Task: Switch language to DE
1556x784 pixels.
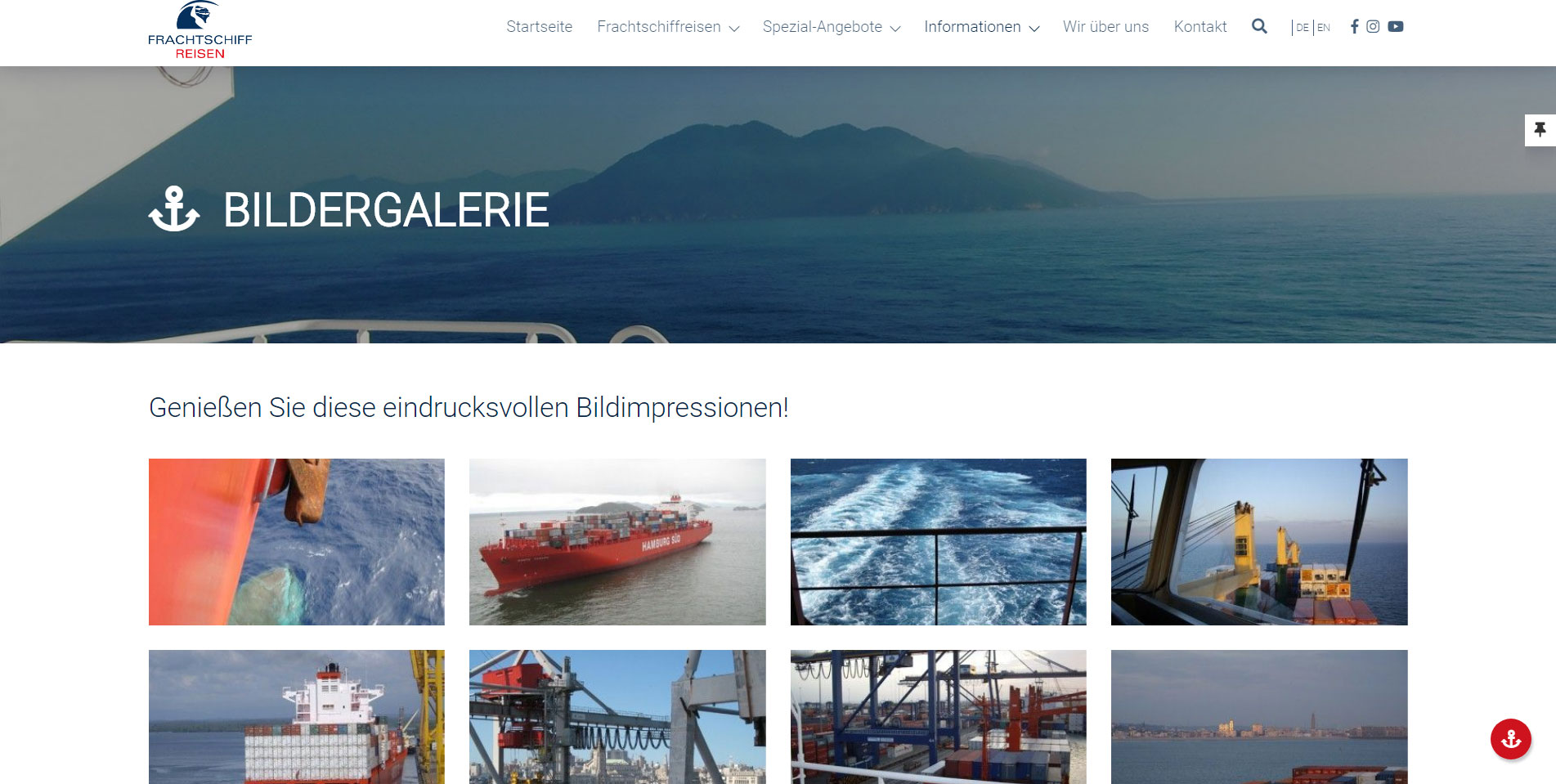Action: [x=1303, y=27]
